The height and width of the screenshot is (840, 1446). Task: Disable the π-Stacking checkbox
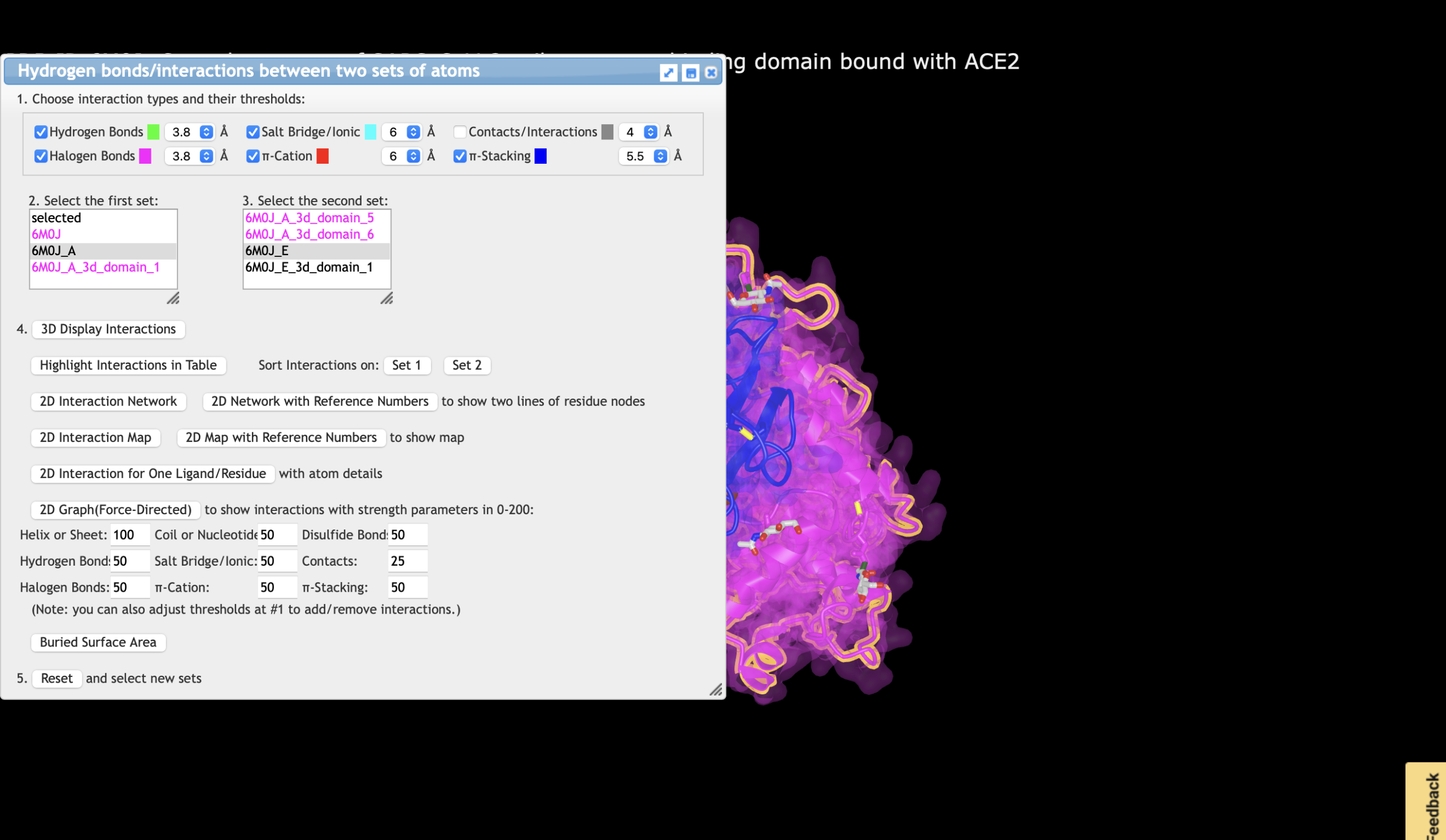[x=460, y=156]
